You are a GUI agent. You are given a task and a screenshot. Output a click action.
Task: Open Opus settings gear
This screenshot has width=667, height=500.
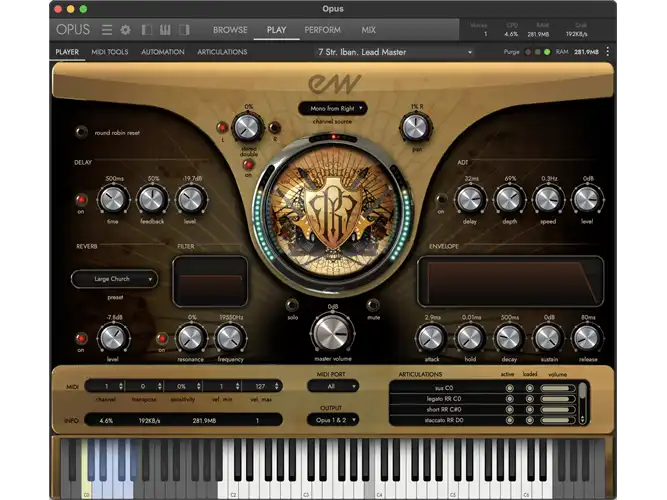125,30
